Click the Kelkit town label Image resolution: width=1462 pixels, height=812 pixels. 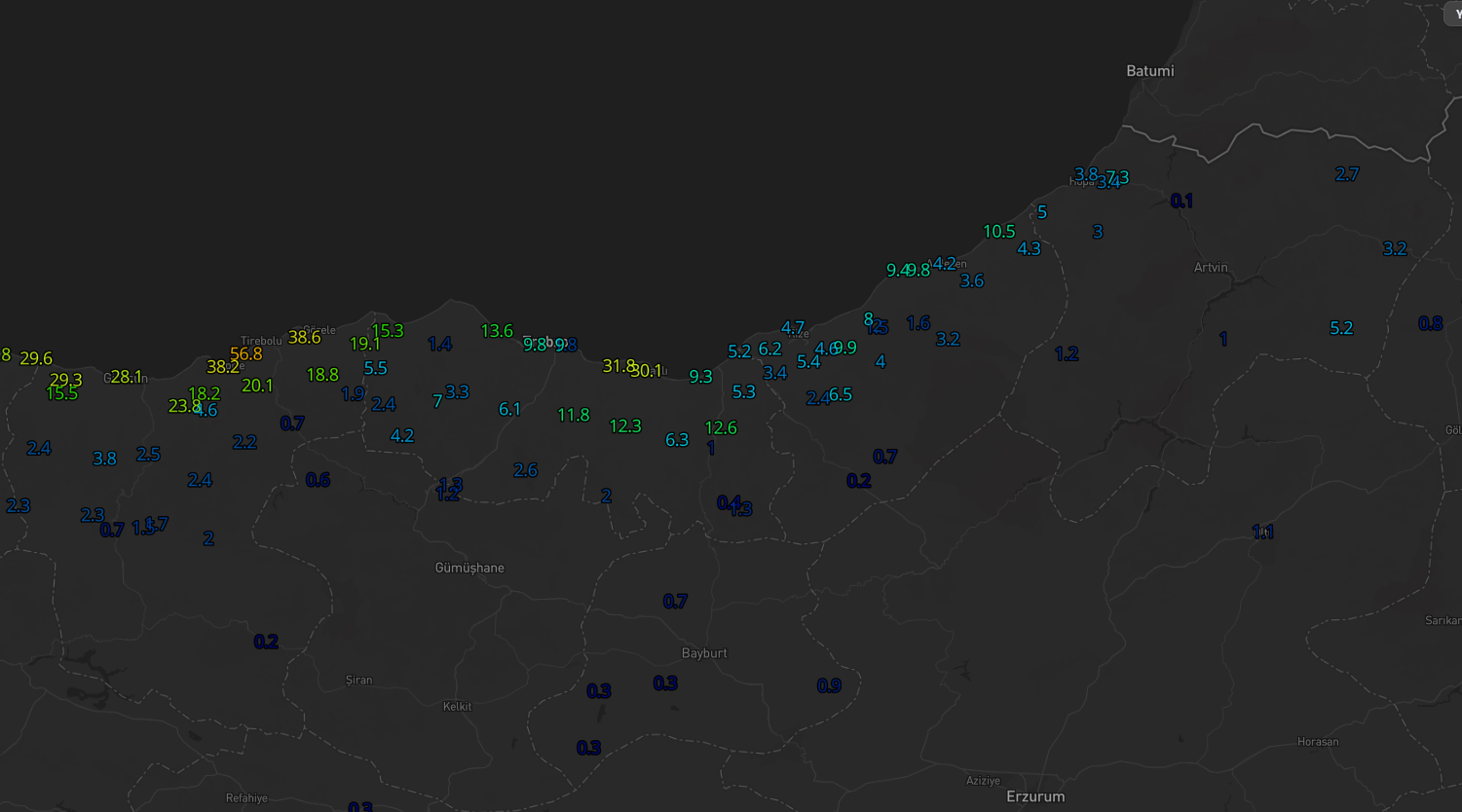[457, 707]
